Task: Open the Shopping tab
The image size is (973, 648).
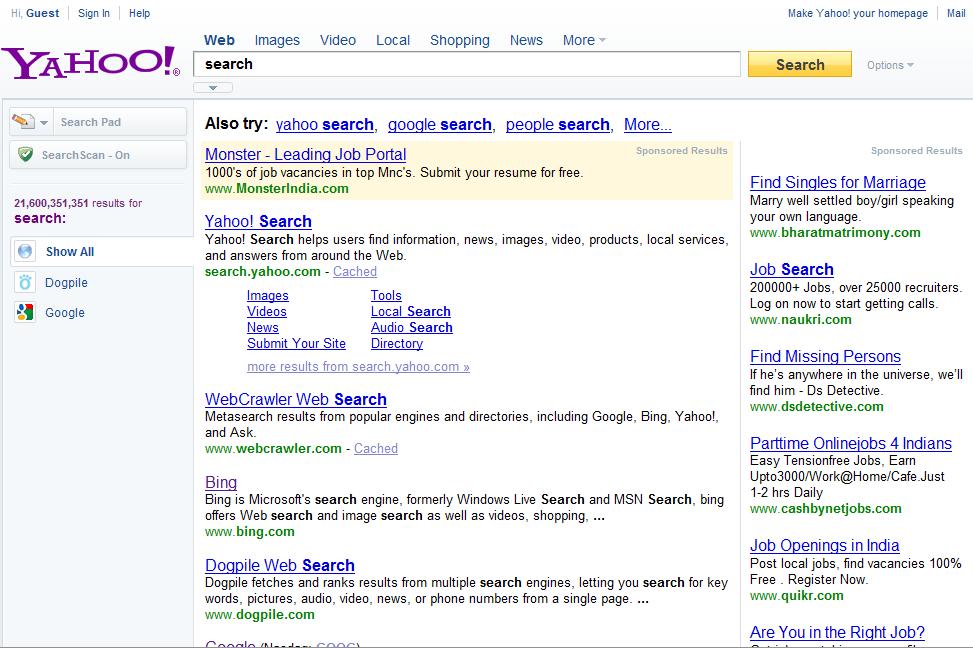Action: (x=460, y=40)
